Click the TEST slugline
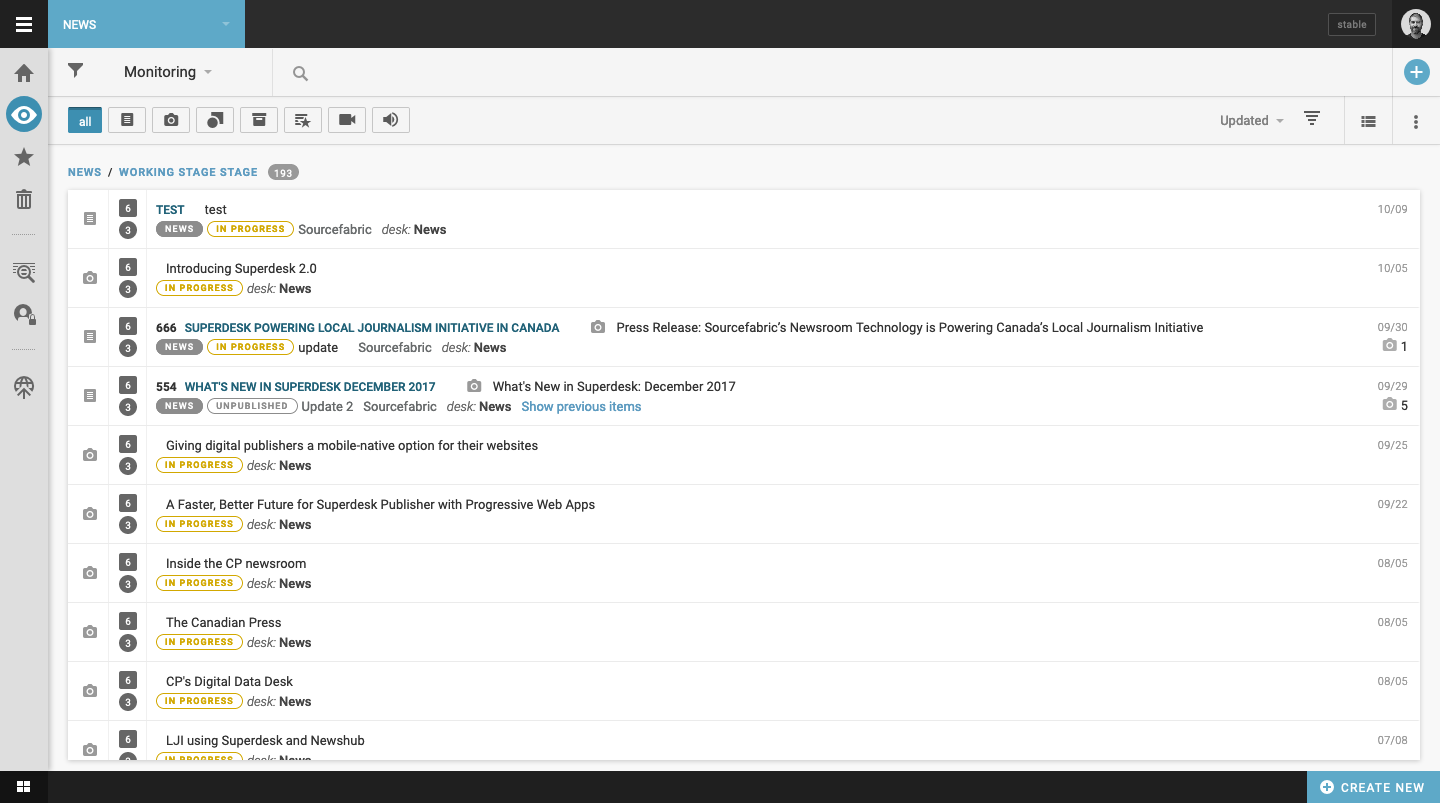 coord(170,210)
